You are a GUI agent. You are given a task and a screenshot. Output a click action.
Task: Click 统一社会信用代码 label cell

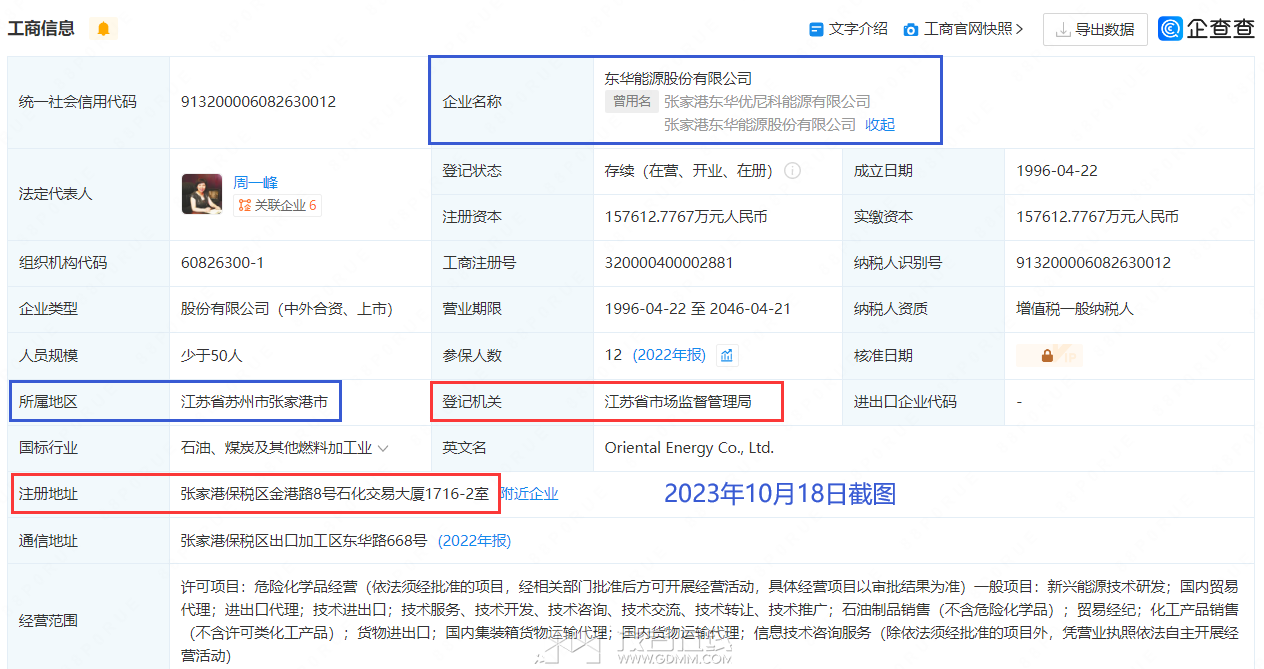(x=89, y=102)
